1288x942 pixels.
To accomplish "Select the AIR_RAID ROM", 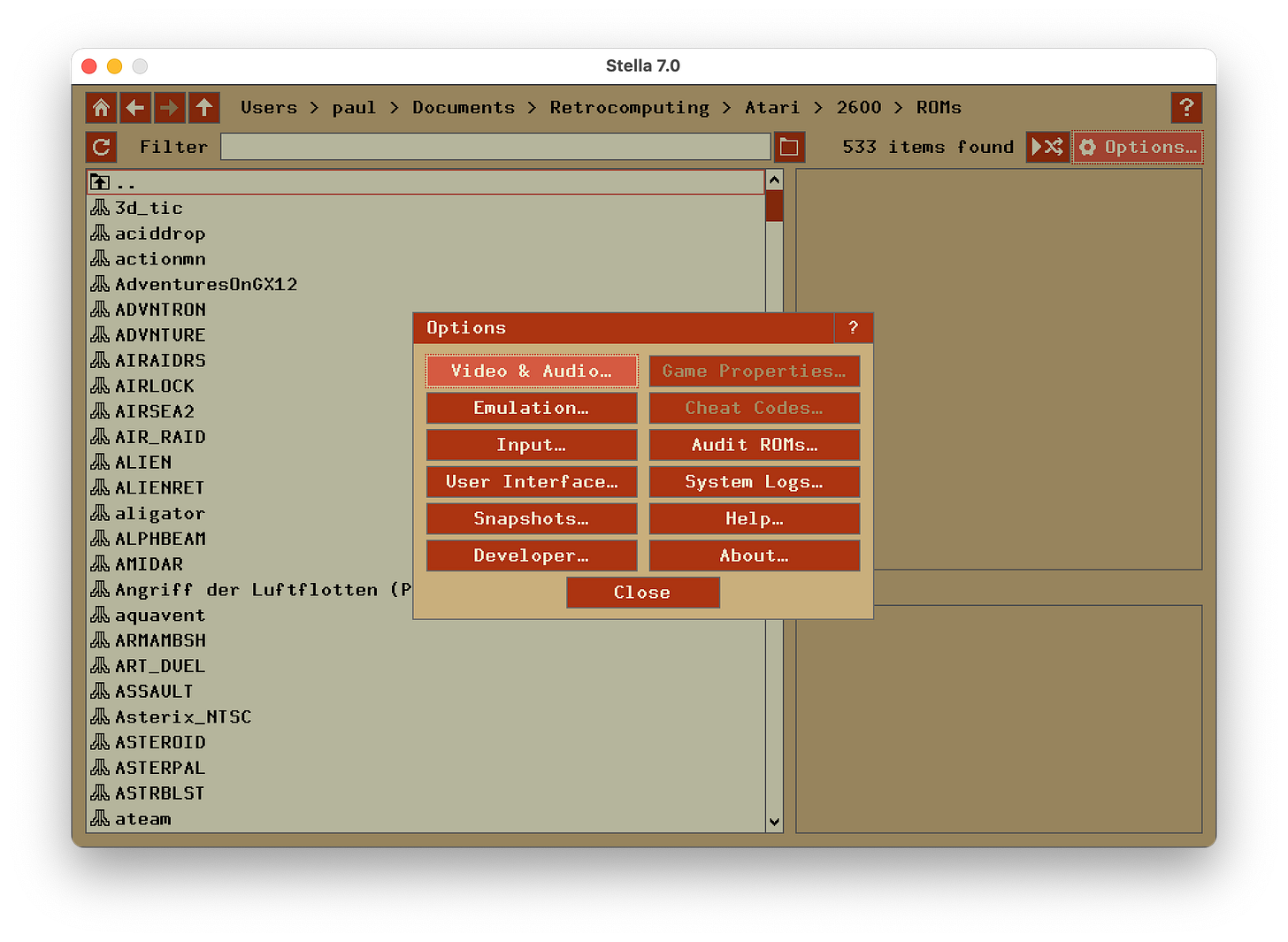I will 249,437.
